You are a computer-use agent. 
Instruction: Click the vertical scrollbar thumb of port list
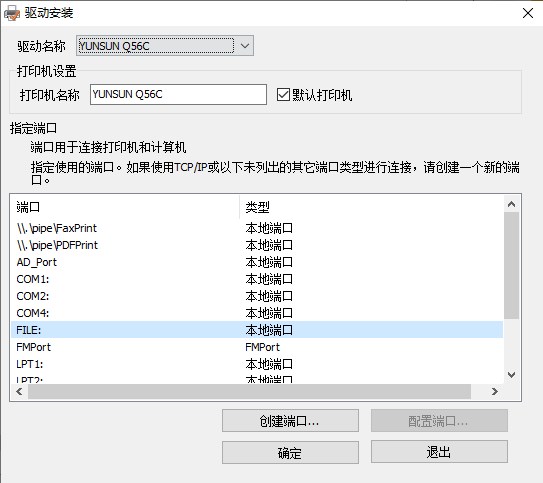[511, 265]
